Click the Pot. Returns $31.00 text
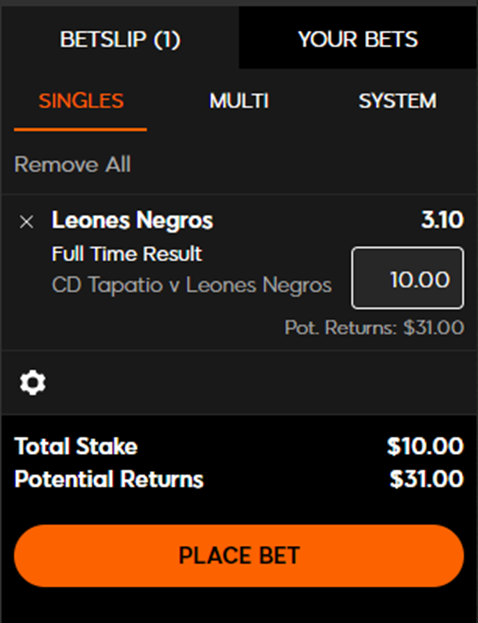478x623 pixels. (x=374, y=328)
